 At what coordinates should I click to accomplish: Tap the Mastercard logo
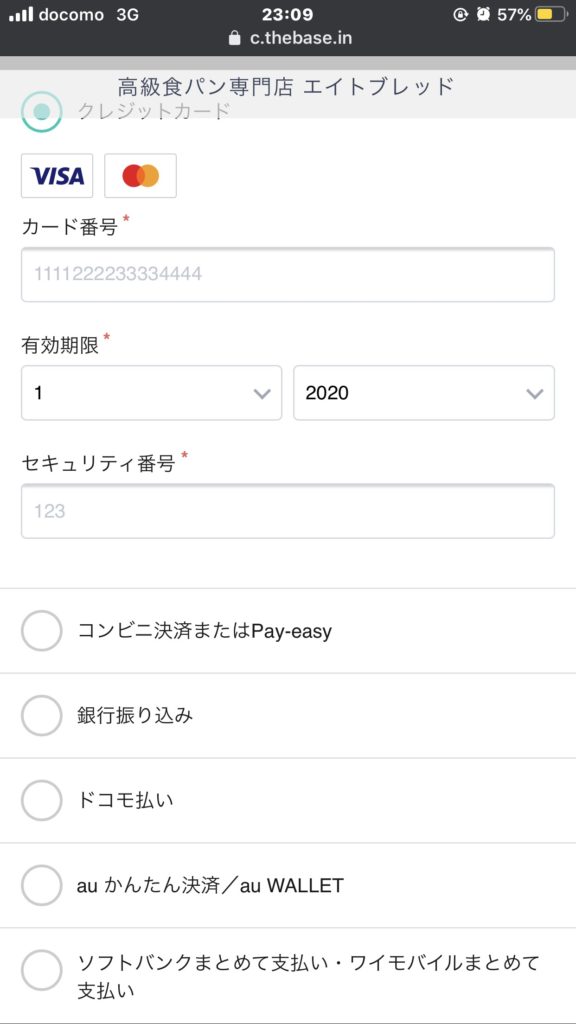pos(140,176)
